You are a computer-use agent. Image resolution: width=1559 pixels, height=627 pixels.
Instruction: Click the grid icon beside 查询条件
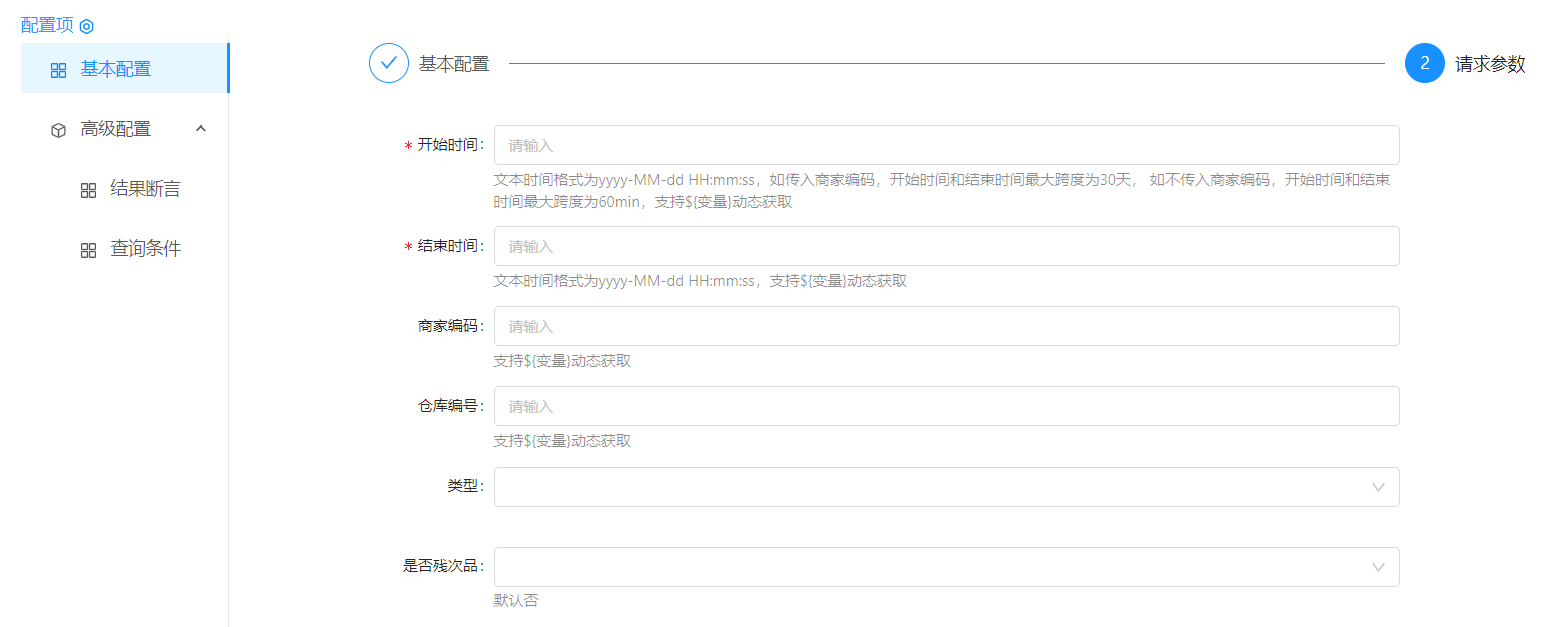click(88, 250)
